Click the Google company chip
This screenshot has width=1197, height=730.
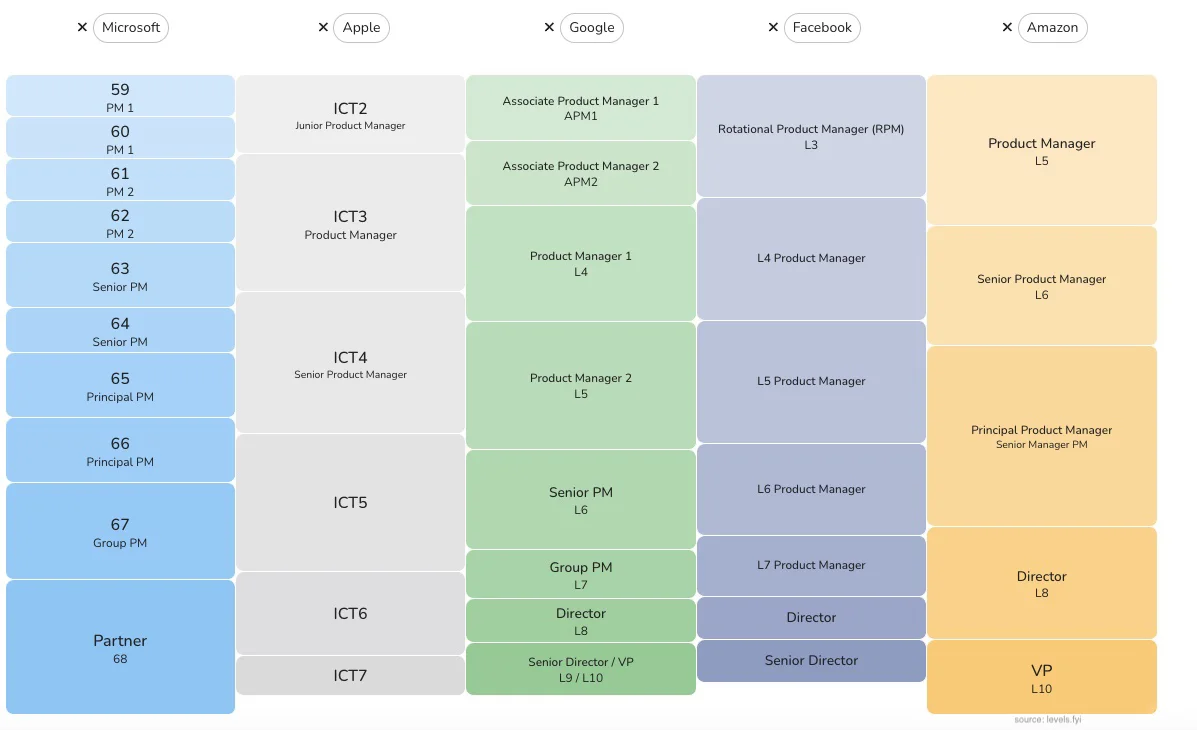coord(591,28)
